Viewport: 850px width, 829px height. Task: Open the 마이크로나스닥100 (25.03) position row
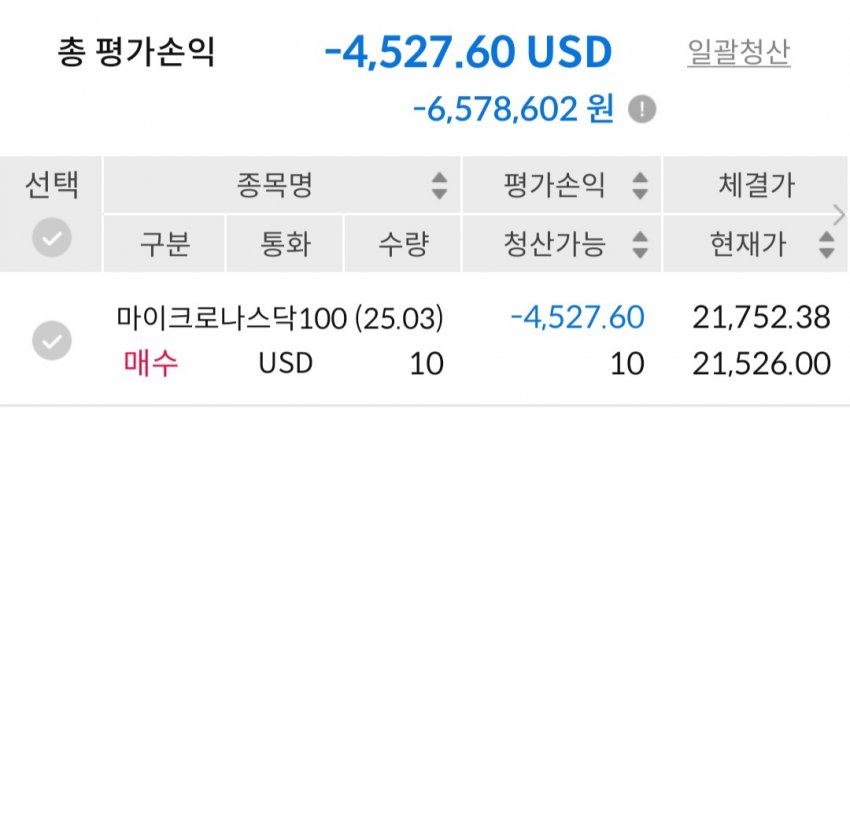[280, 319]
